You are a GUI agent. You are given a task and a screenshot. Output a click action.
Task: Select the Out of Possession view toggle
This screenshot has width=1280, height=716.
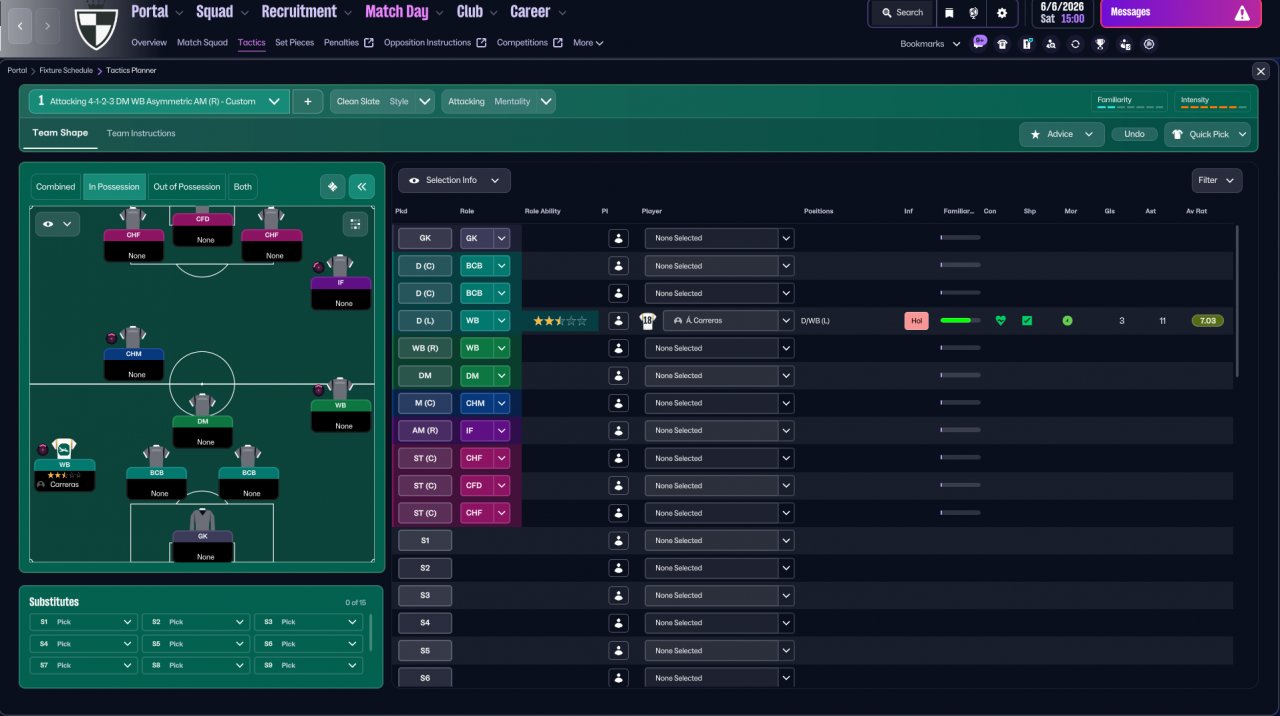click(x=187, y=187)
